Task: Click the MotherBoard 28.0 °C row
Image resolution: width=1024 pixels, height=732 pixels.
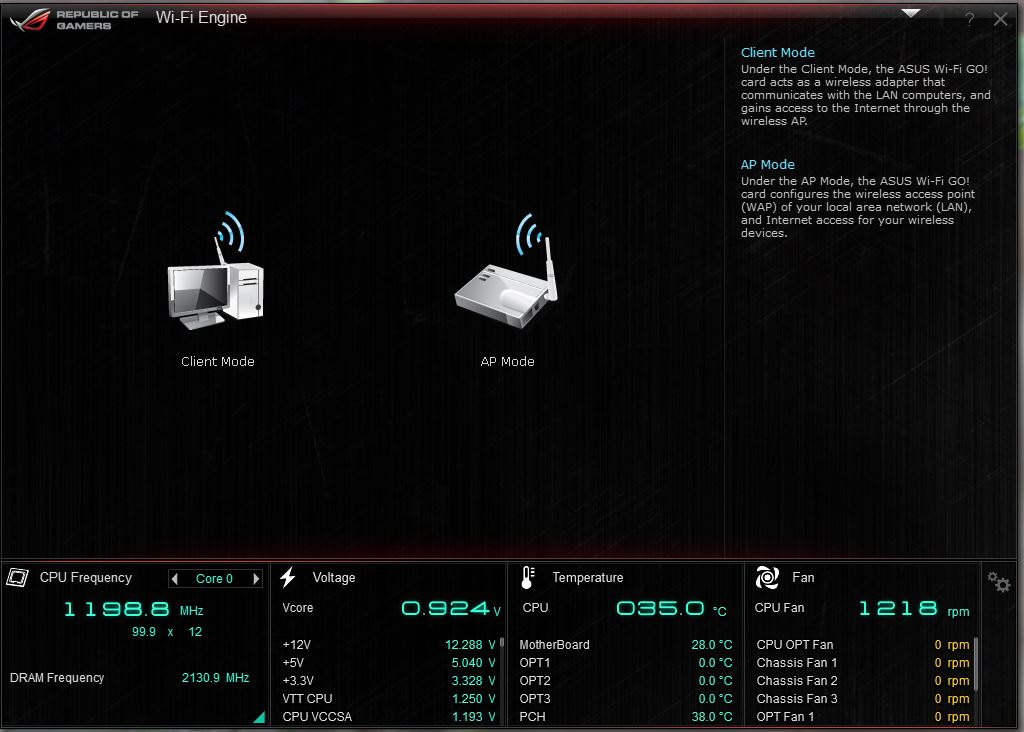Action: pos(626,645)
